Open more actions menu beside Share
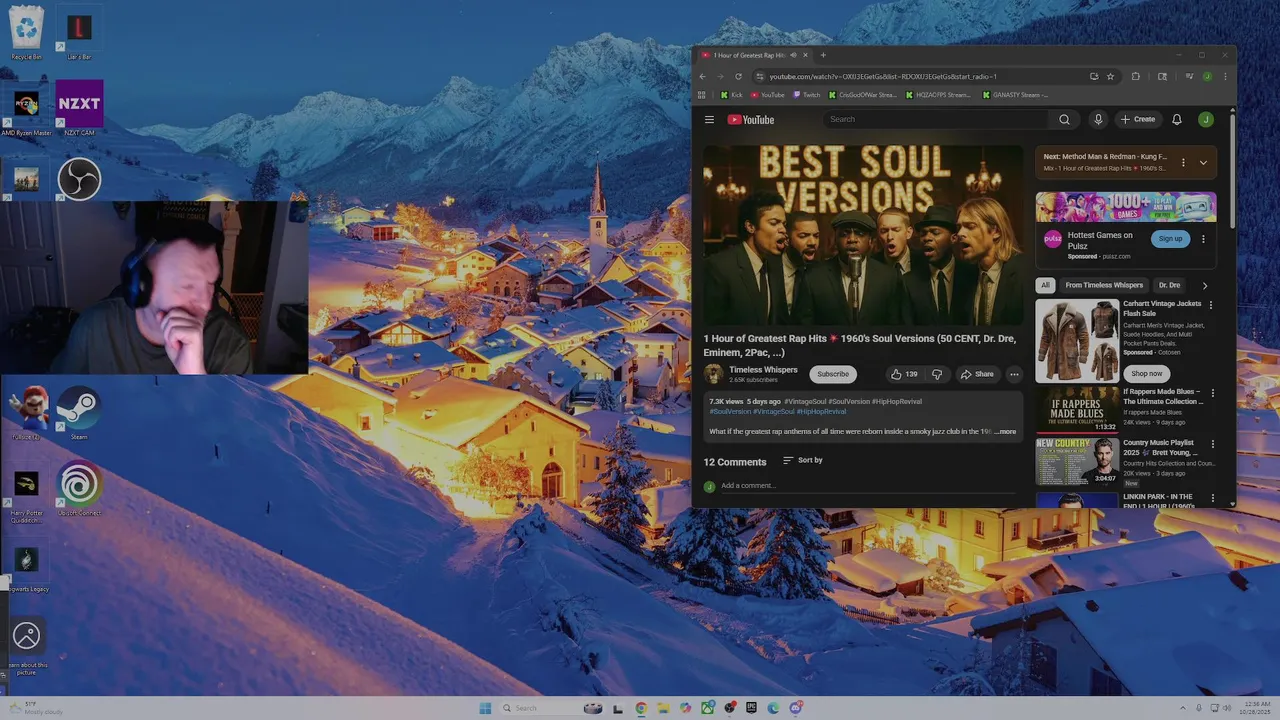Image resolution: width=1280 pixels, height=720 pixels. 1014,374
